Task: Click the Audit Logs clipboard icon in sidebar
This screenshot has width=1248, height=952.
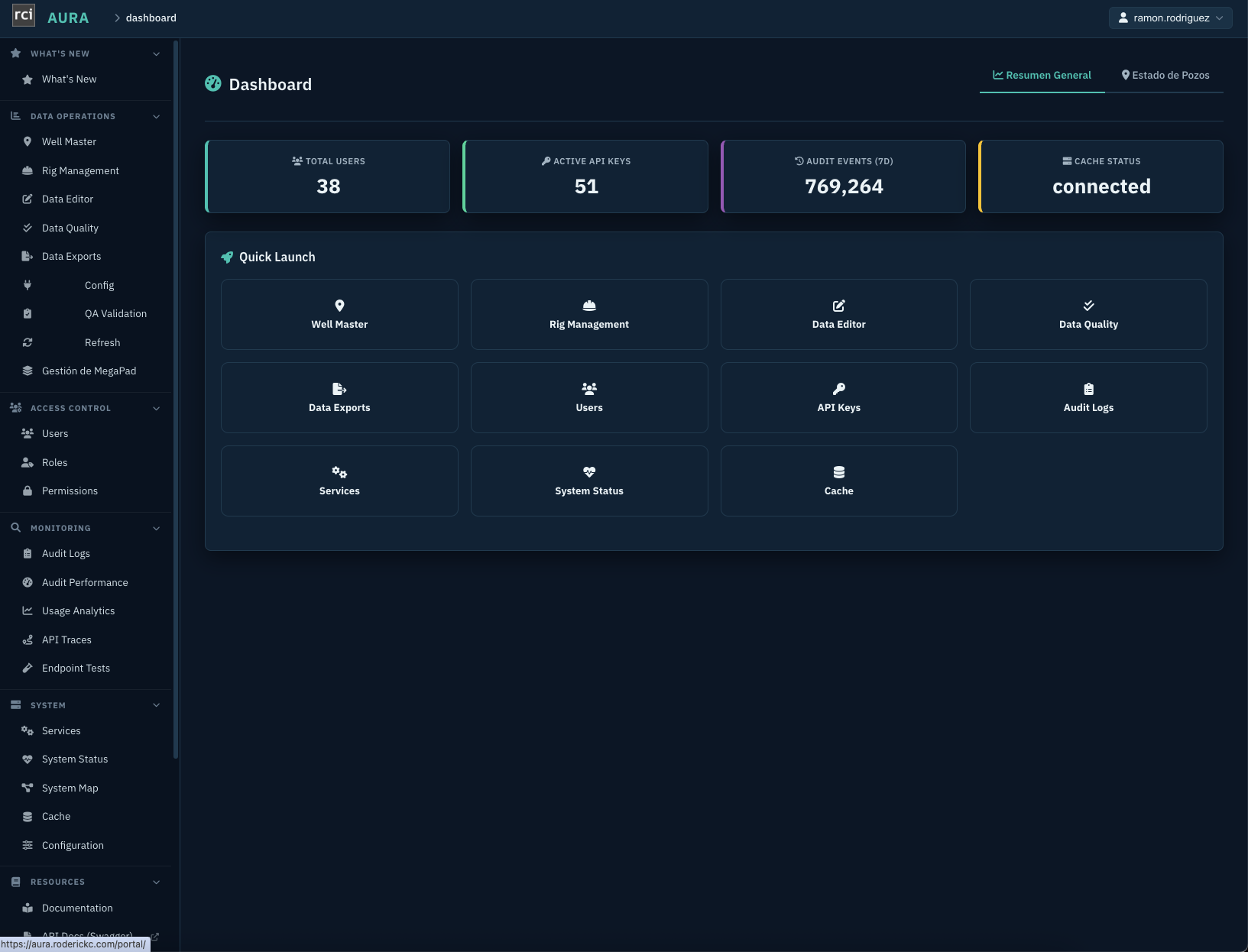Action: point(28,554)
